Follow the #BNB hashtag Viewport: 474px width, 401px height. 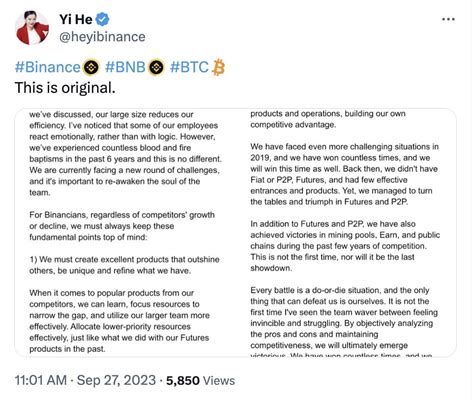[x=125, y=67]
